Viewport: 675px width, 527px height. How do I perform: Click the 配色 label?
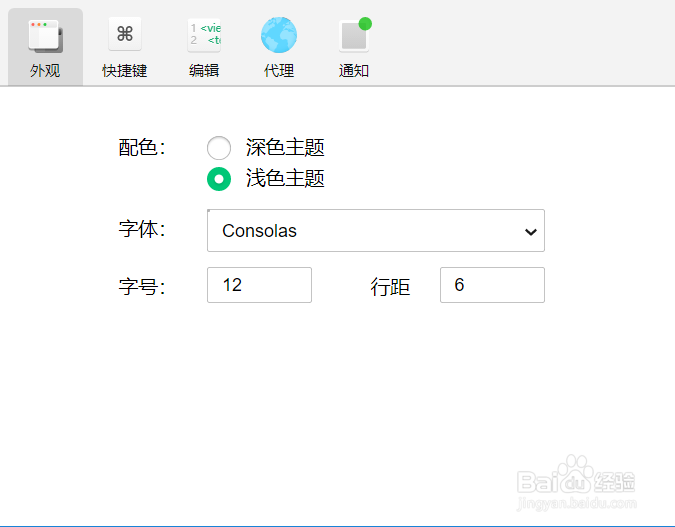click(x=142, y=147)
